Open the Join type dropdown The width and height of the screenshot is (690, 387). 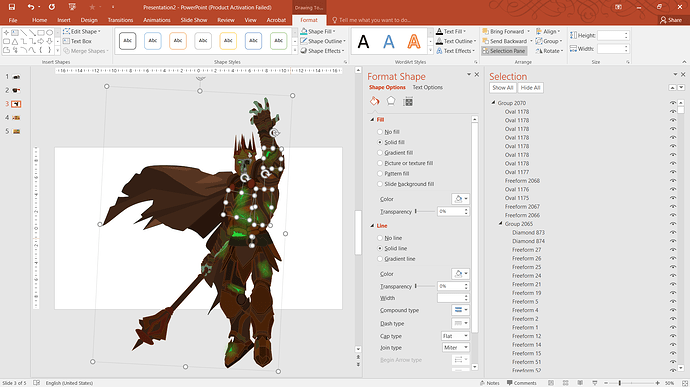455,347
